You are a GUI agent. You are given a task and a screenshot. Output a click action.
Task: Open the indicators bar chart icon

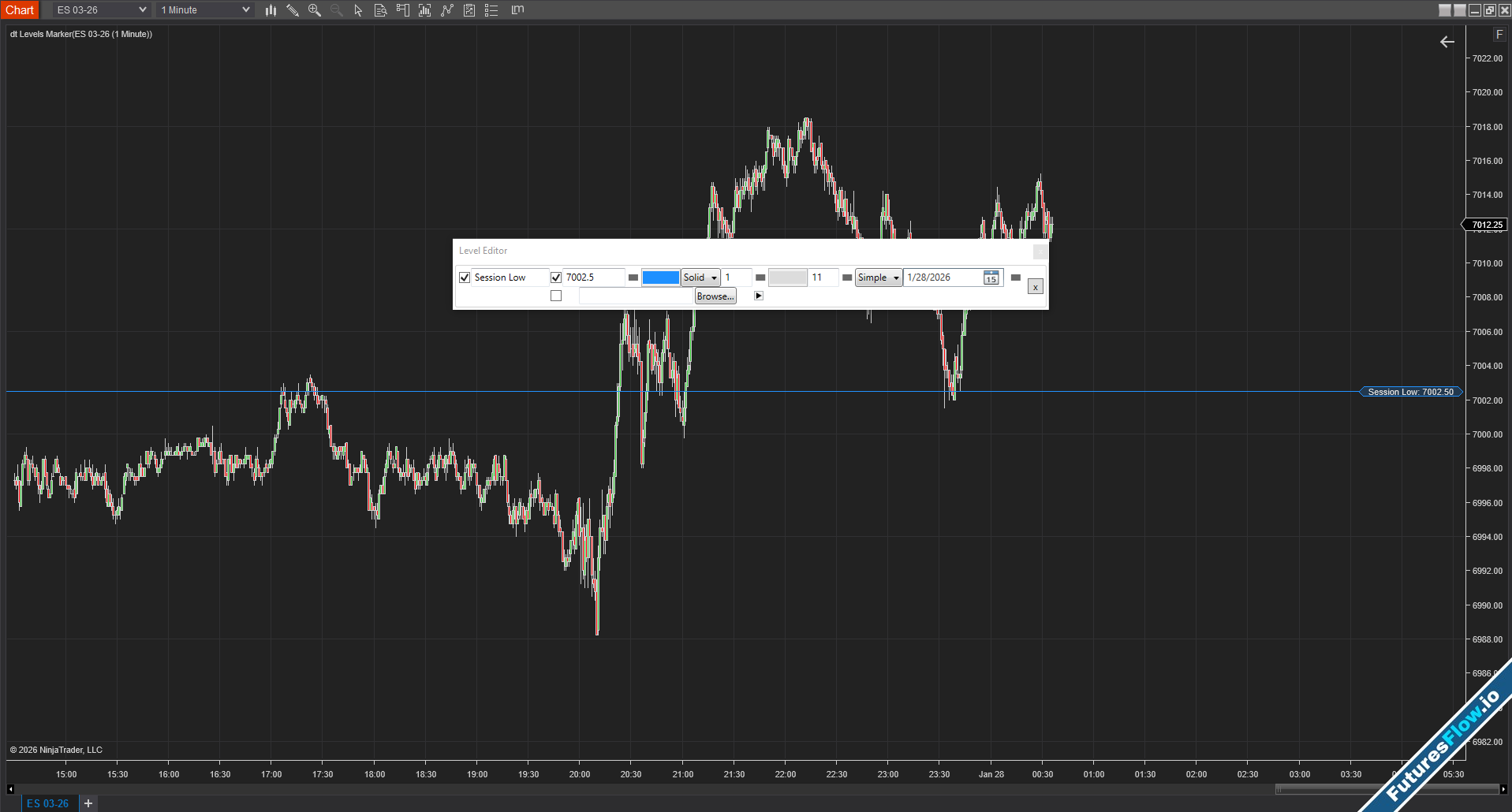(x=424, y=10)
